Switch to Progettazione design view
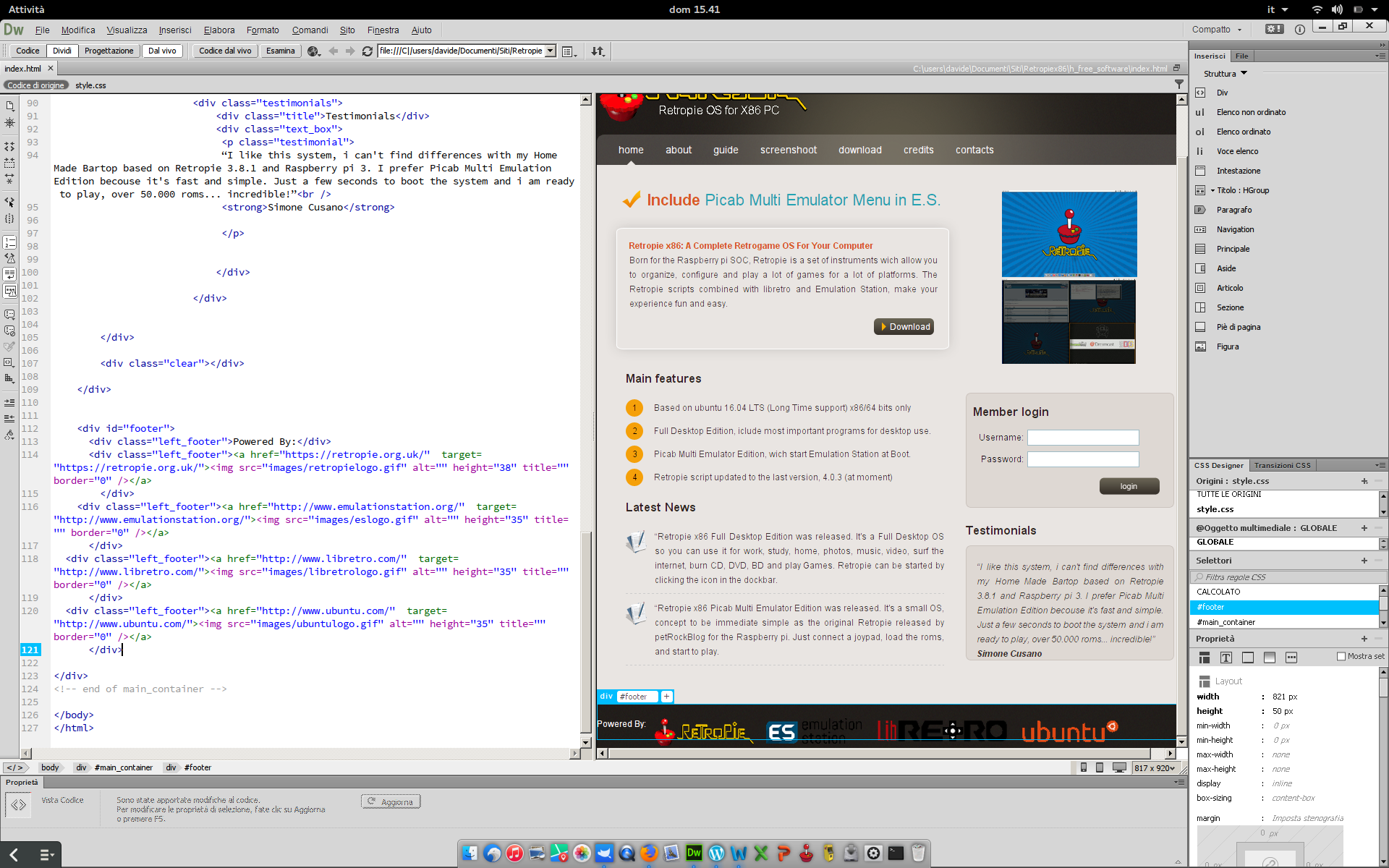 (109, 51)
